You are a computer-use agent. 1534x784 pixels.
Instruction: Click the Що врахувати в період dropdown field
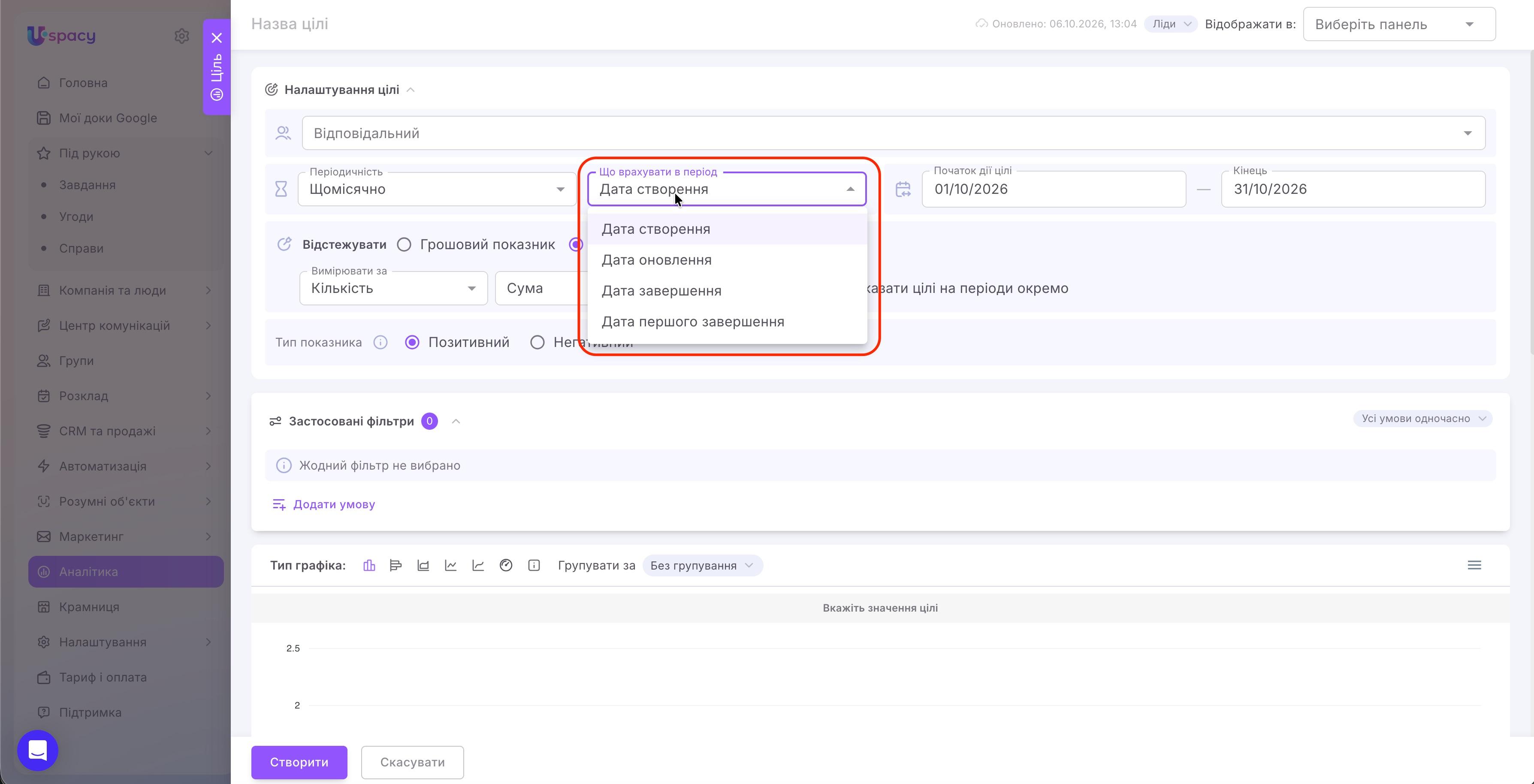coord(727,189)
